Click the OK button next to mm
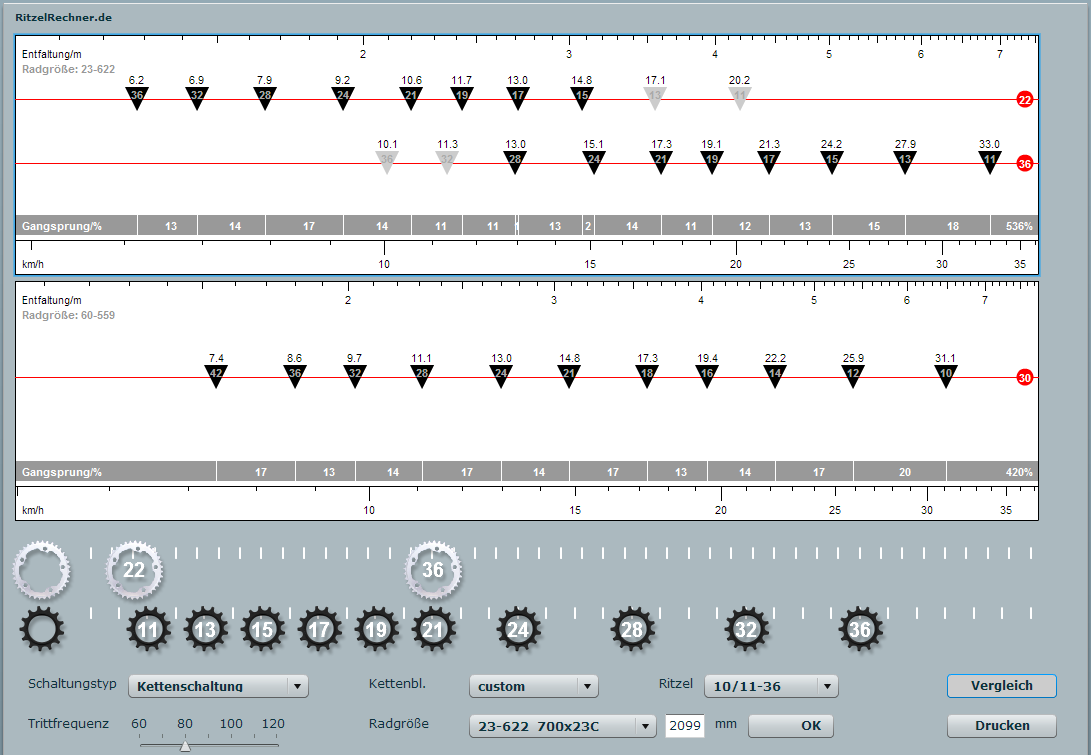1091x755 pixels. 790,726
